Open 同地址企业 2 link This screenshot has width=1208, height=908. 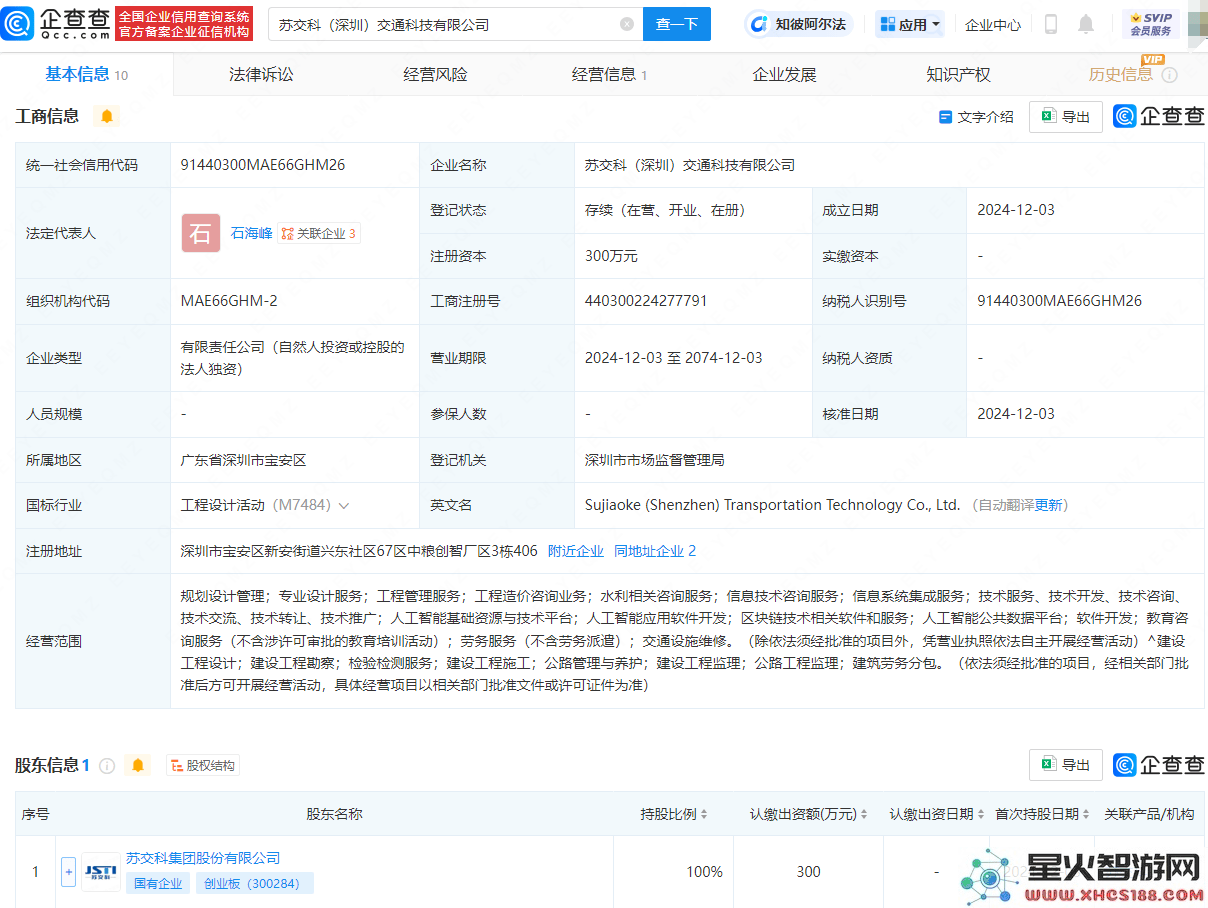pyautogui.click(x=655, y=551)
